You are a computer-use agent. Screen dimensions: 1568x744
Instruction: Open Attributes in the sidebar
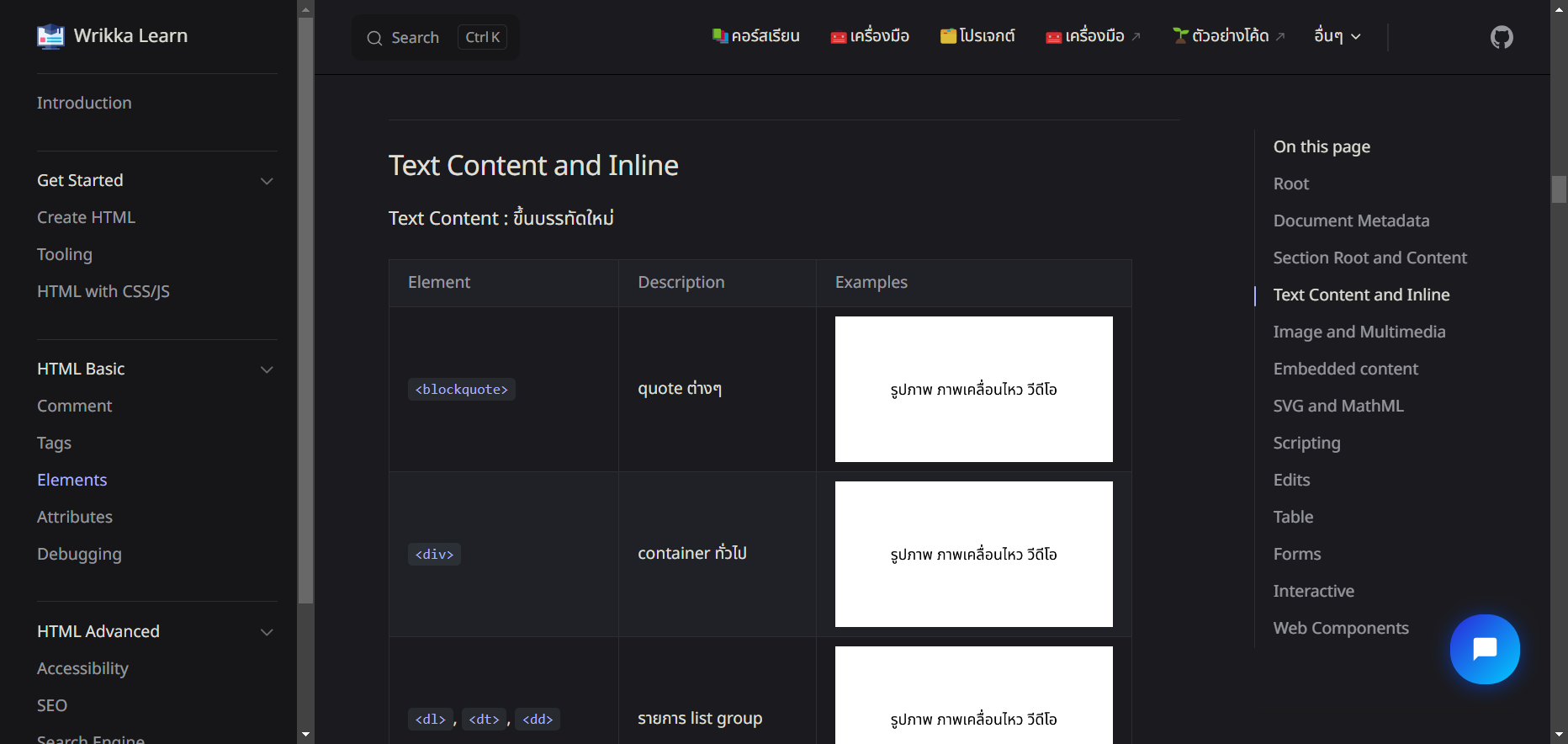coord(75,517)
